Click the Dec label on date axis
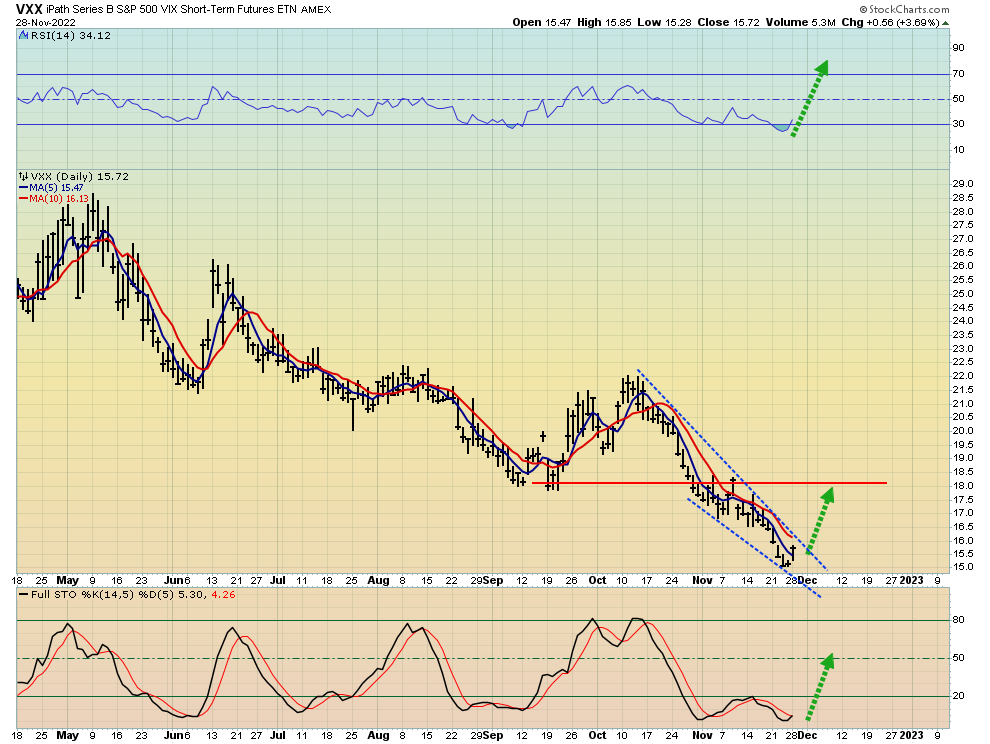The width and height of the screenshot is (990, 744). (806, 579)
